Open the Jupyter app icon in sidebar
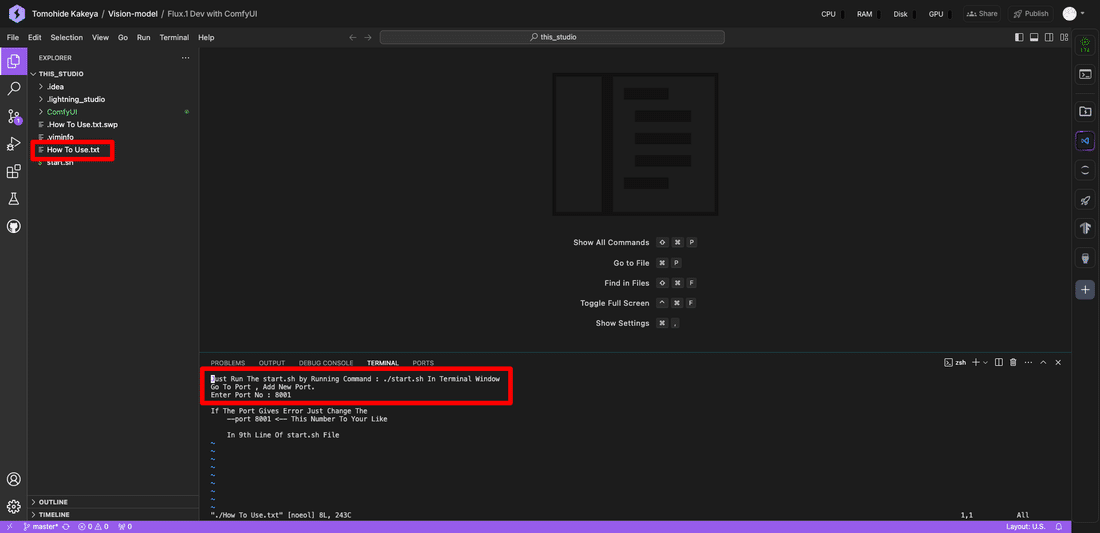Screen dimensions: 1100x533 tap(1085, 170)
